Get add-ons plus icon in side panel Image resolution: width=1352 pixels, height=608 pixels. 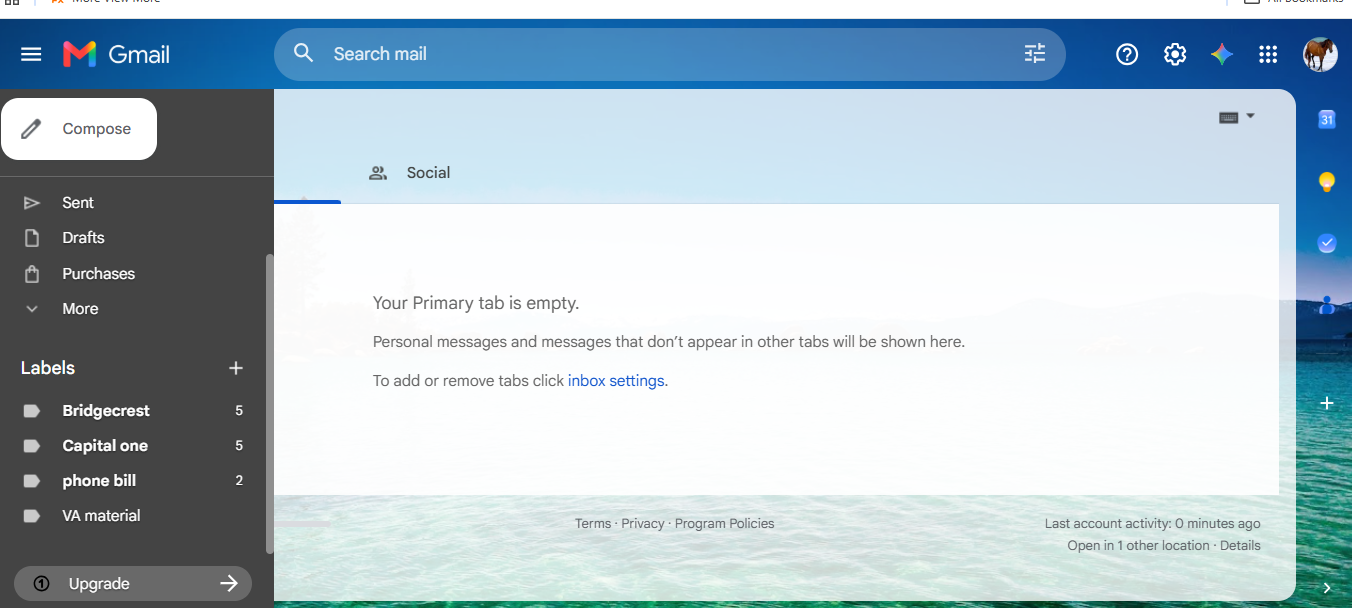pos(1327,403)
